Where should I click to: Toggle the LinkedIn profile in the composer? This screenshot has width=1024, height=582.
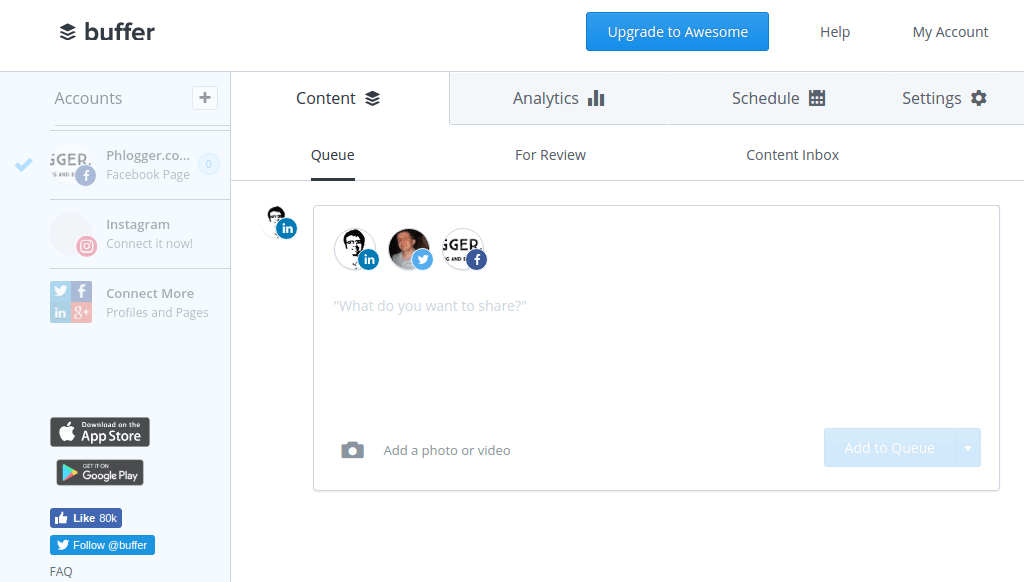click(x=355, y=250)
